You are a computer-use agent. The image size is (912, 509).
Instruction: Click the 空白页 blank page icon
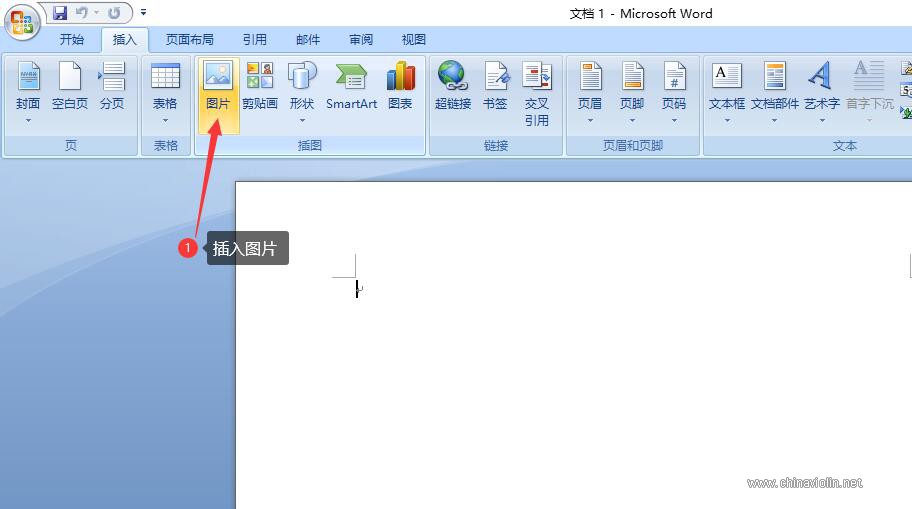(70, 86)
